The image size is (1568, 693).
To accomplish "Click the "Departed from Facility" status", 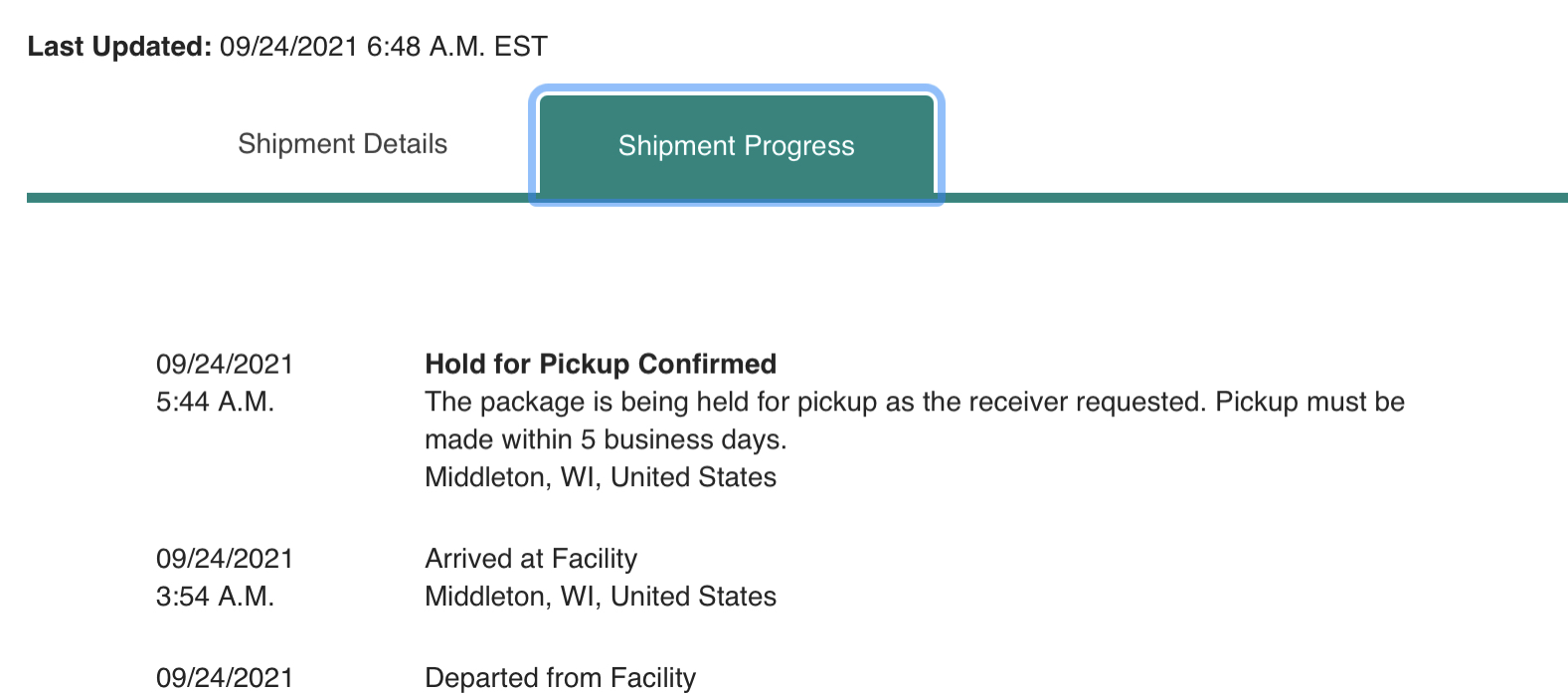I will pyautogui.click(x=560, y=678).
